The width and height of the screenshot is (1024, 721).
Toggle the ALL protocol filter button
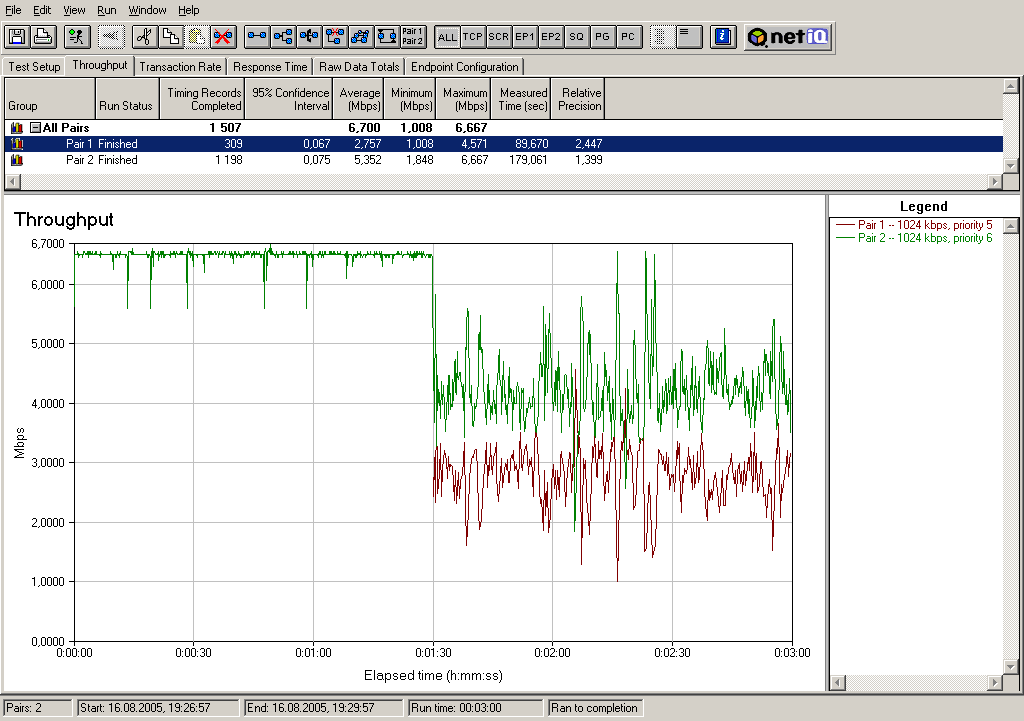click(447, 37)
